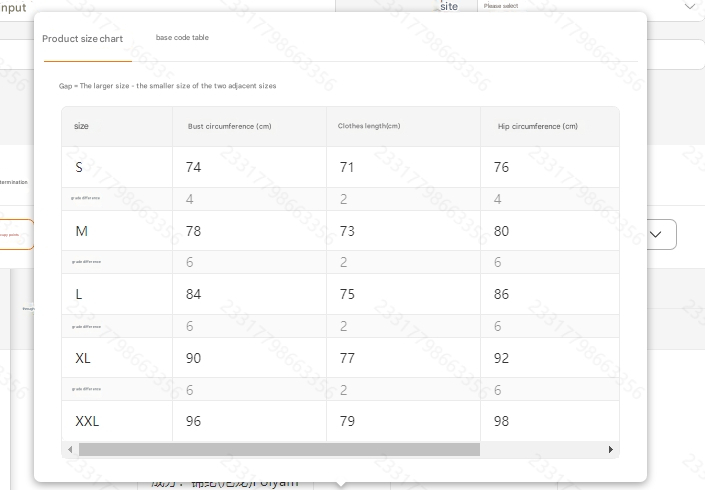Click the orange outlined button on left edge

16,234
